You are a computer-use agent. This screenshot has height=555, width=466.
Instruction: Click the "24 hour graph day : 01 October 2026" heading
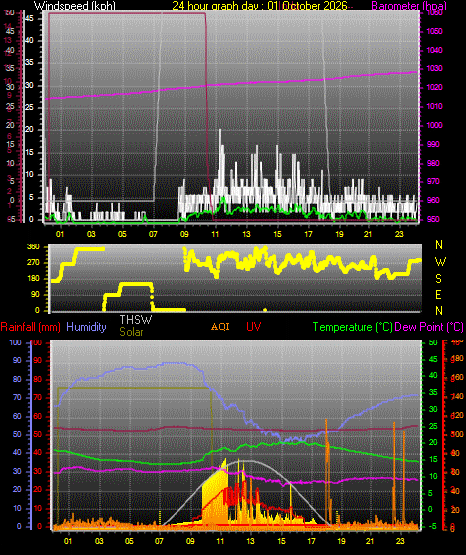(x=260, y=6)
